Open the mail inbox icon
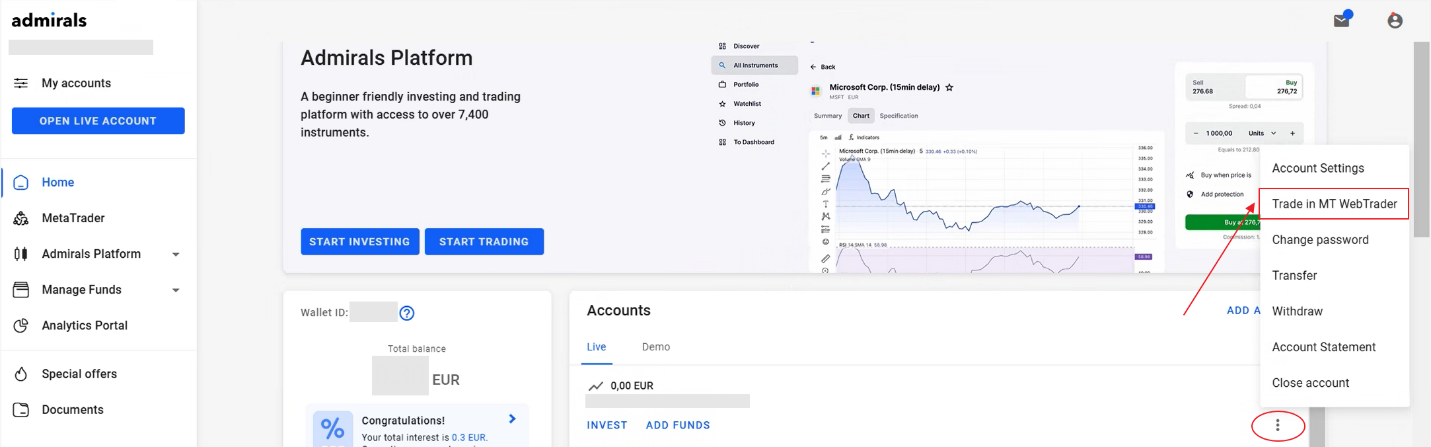Screen dimensions: 1431x447 pos(1342,20)
